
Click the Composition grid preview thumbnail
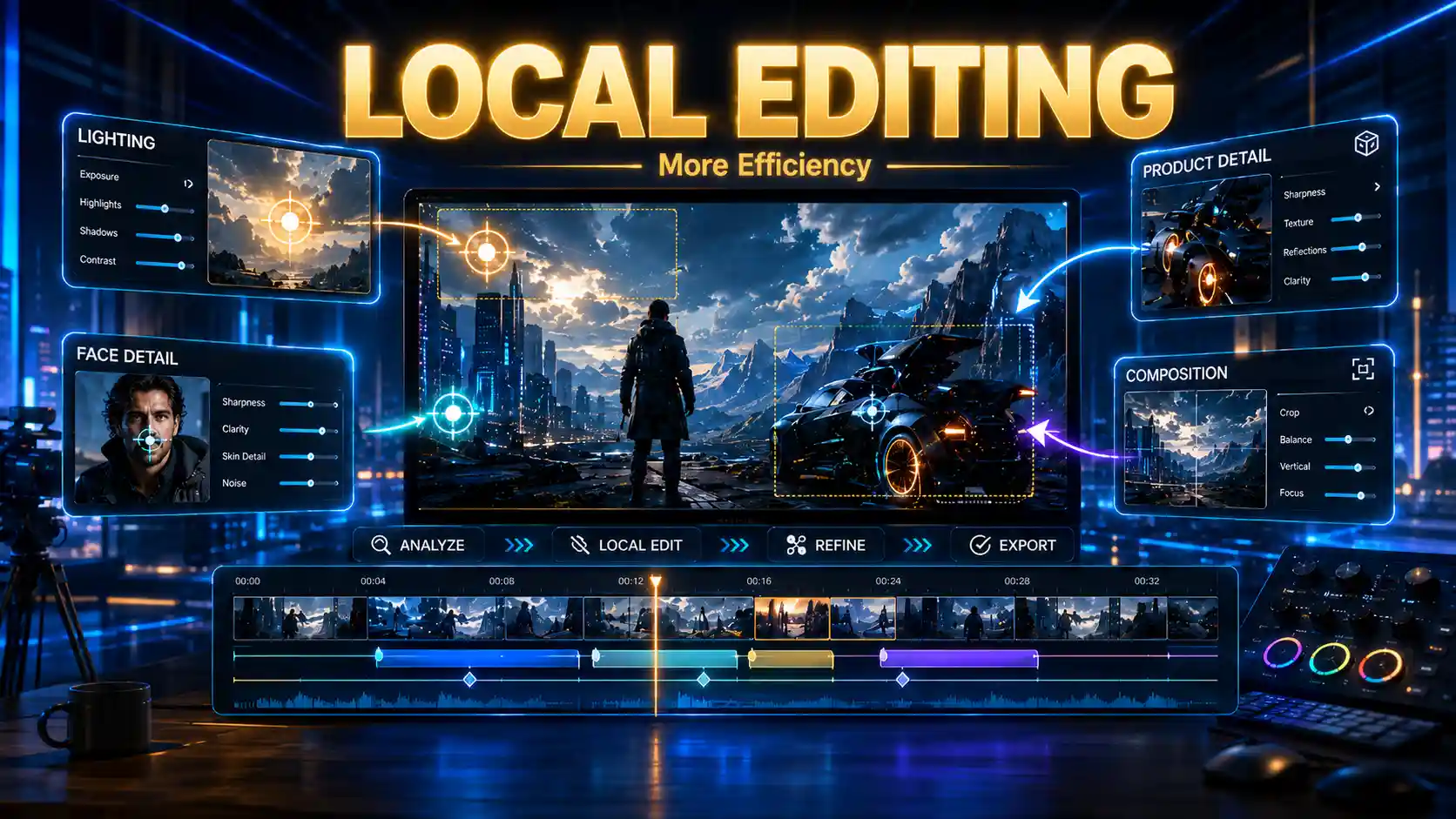tap(1195, 448)
